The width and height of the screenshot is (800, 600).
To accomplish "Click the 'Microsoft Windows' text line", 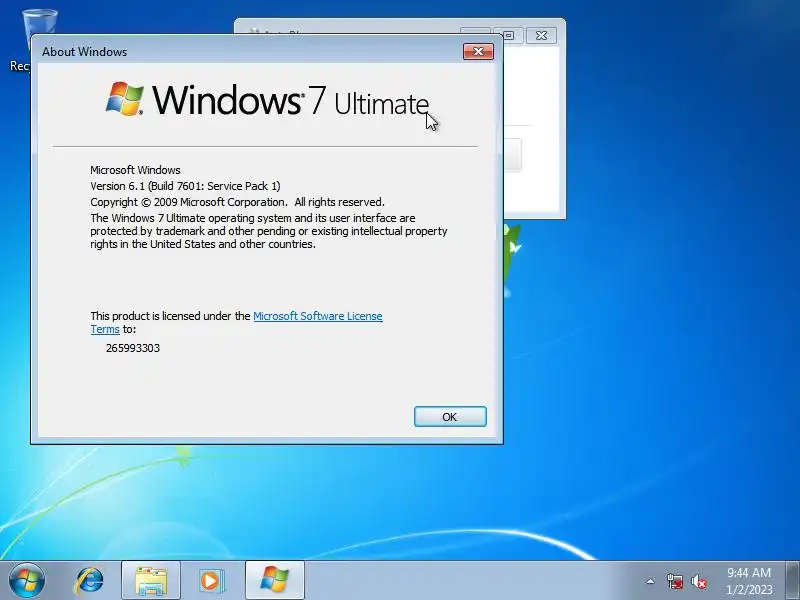I will click(x=135, y=170).
